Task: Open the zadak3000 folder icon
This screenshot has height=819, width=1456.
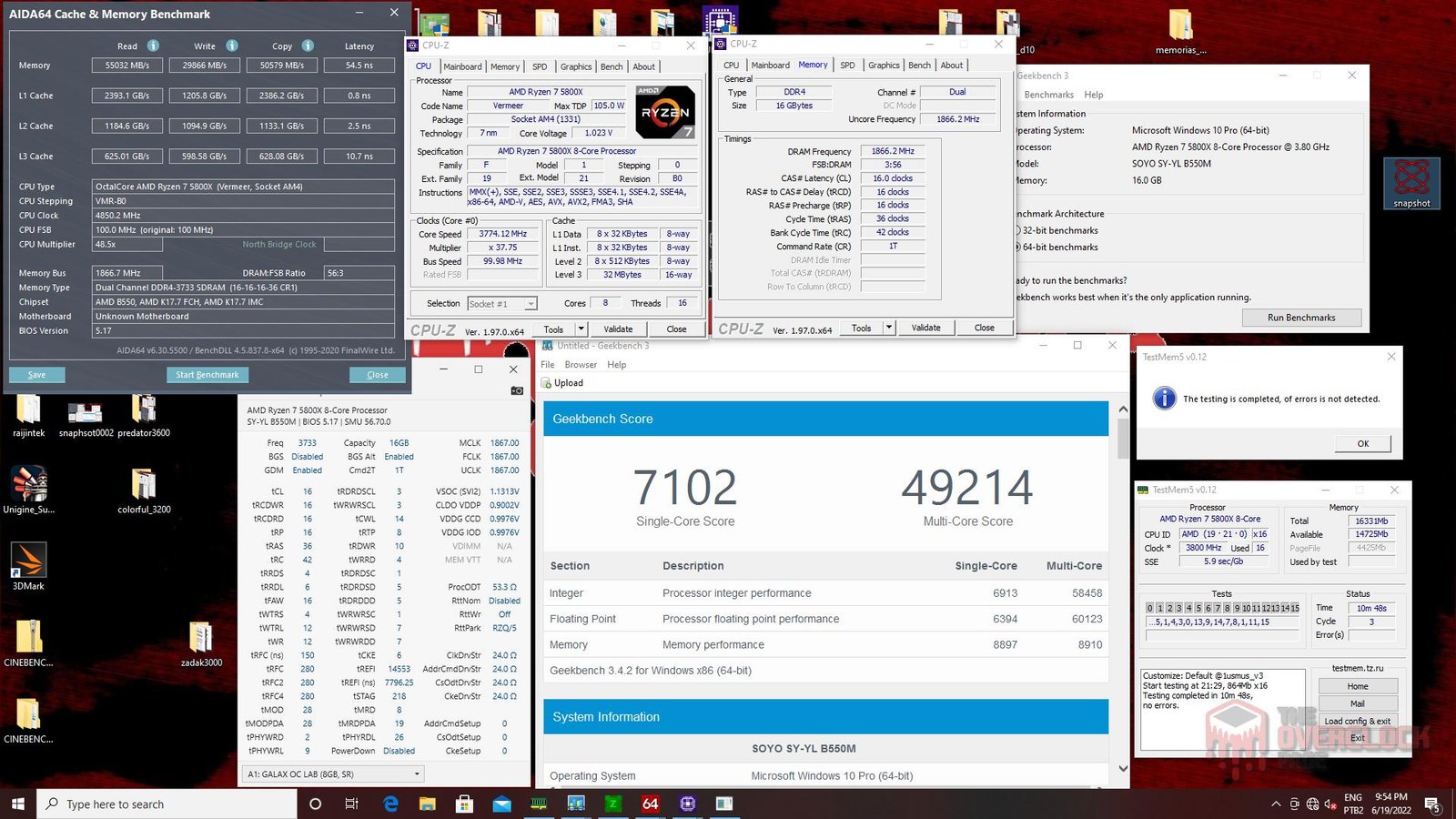Action: pos(201,644)
